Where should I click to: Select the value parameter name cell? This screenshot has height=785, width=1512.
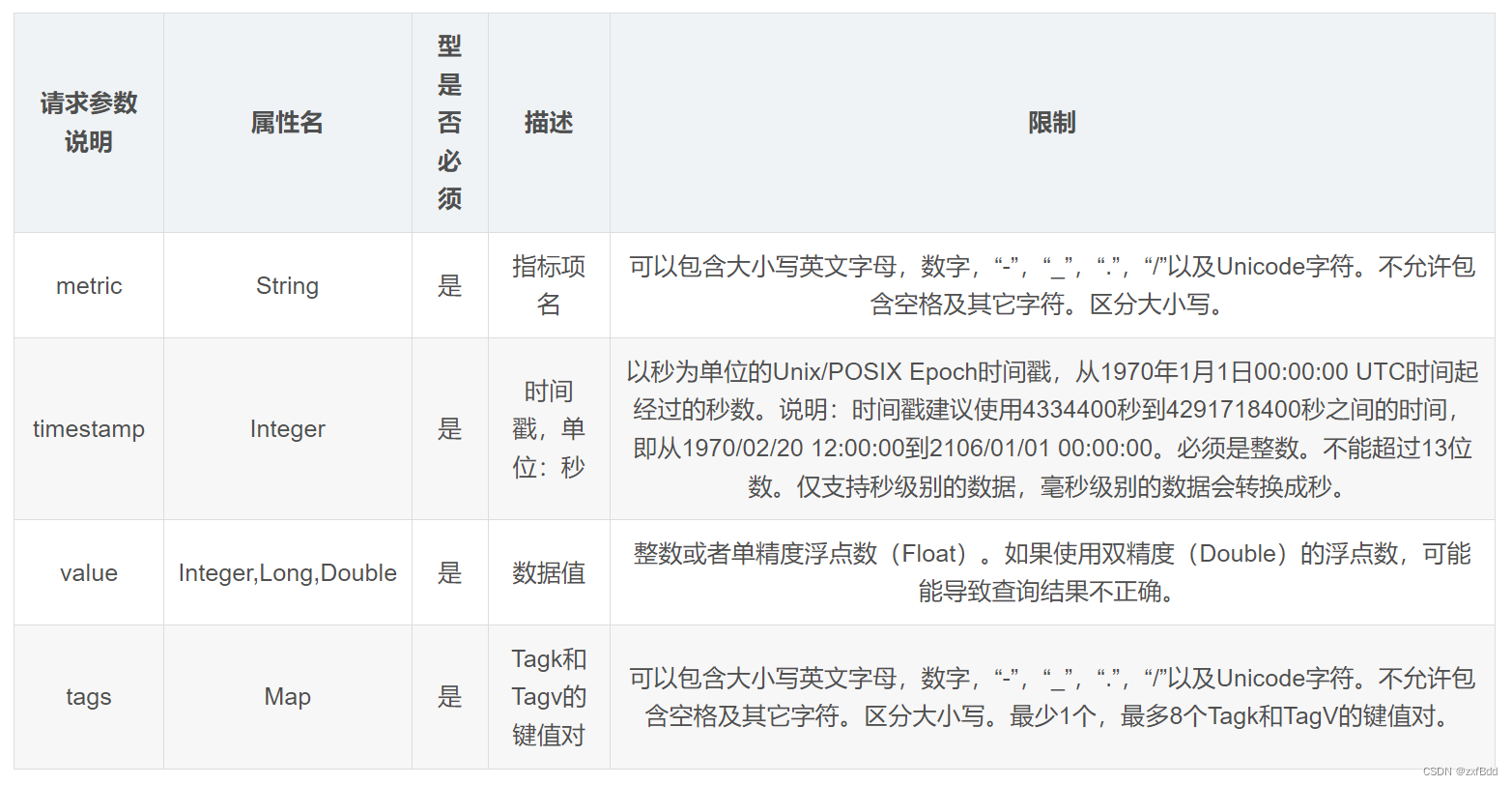pos(88,572)
